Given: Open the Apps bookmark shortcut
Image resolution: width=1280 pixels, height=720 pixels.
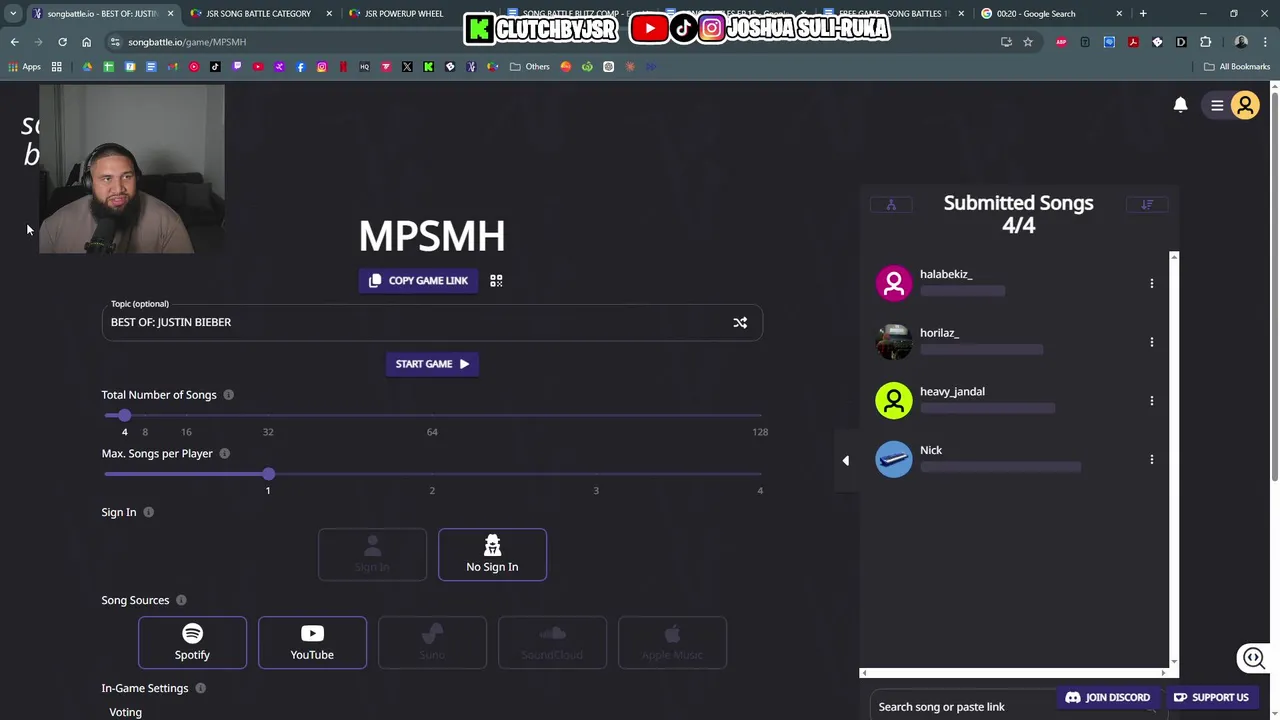Looking at the screenshot, I should (25, 67).
